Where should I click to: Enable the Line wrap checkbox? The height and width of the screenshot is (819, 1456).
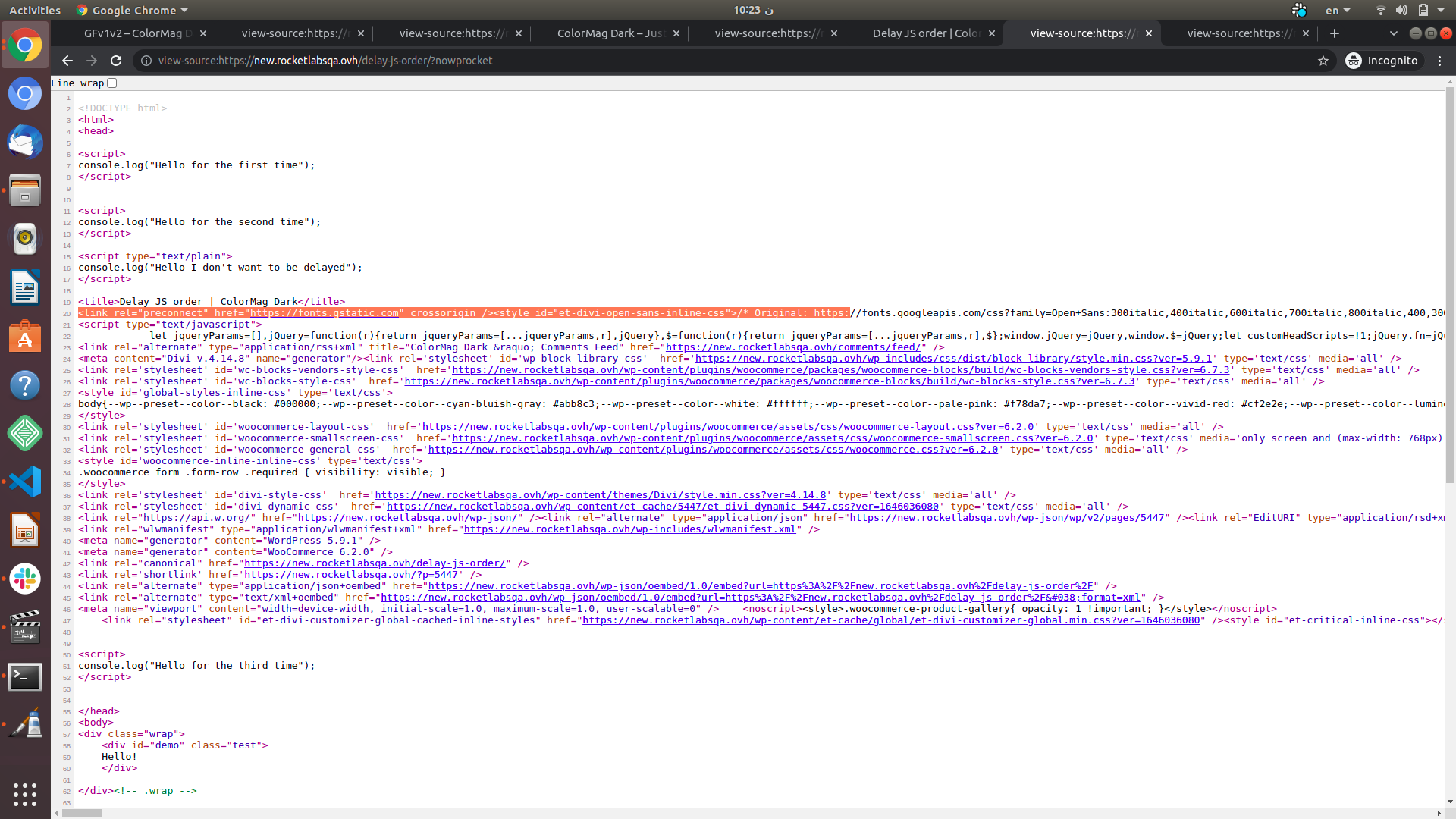pos(111,83)
